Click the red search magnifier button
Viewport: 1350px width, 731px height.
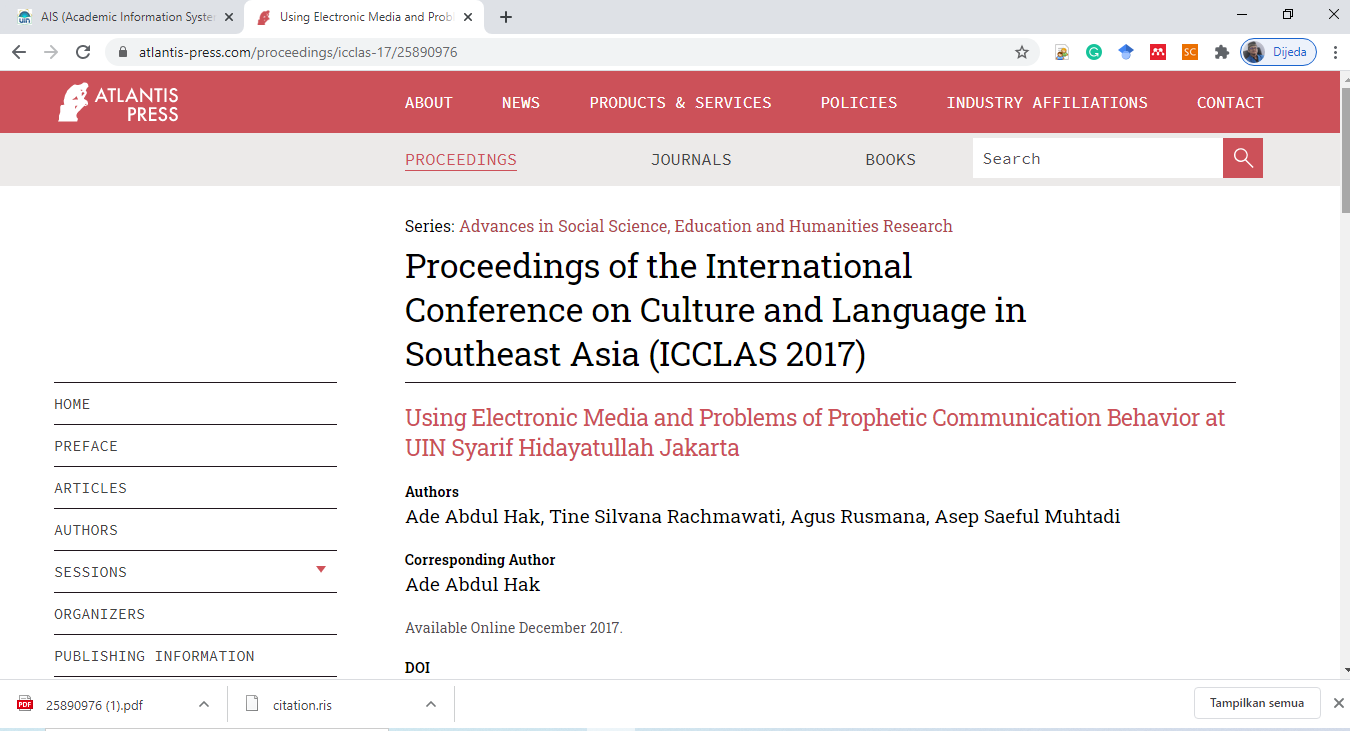pyautogui.click(x=1243, y=158)
